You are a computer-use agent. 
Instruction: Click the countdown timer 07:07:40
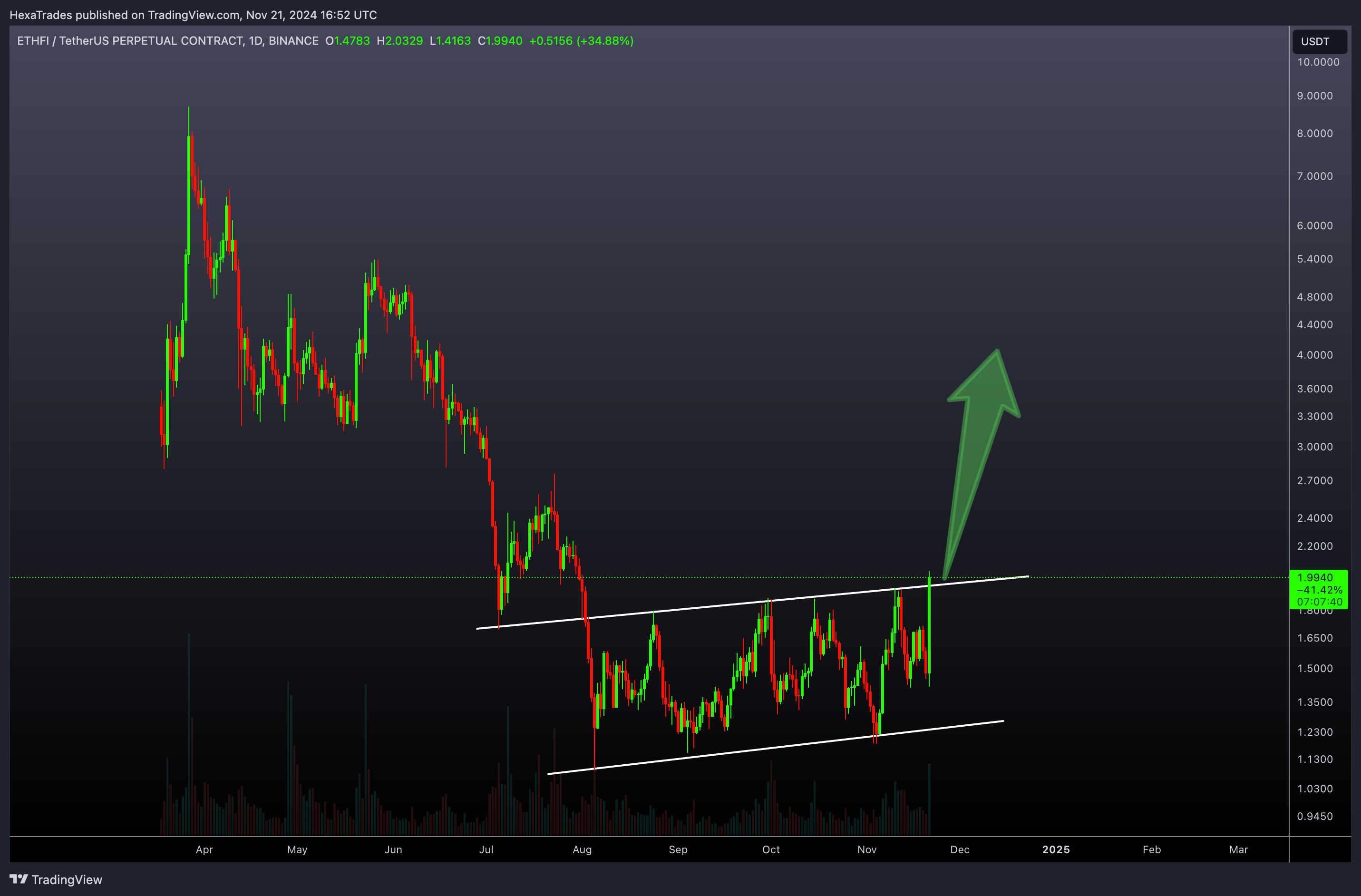(x=1319, y=602)
